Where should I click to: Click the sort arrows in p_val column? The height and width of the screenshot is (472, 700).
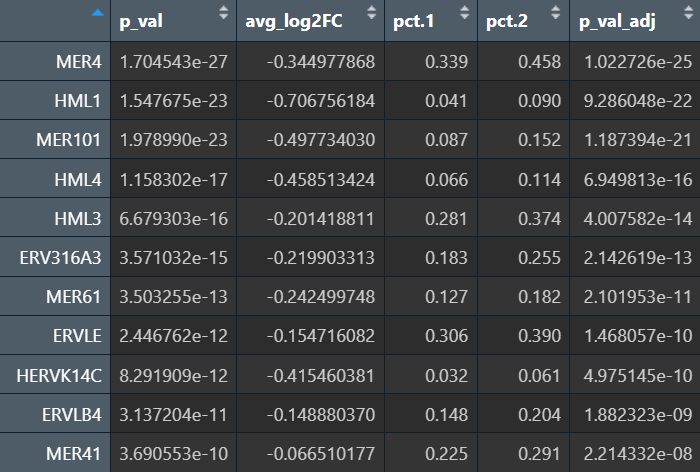click(222, 14)
